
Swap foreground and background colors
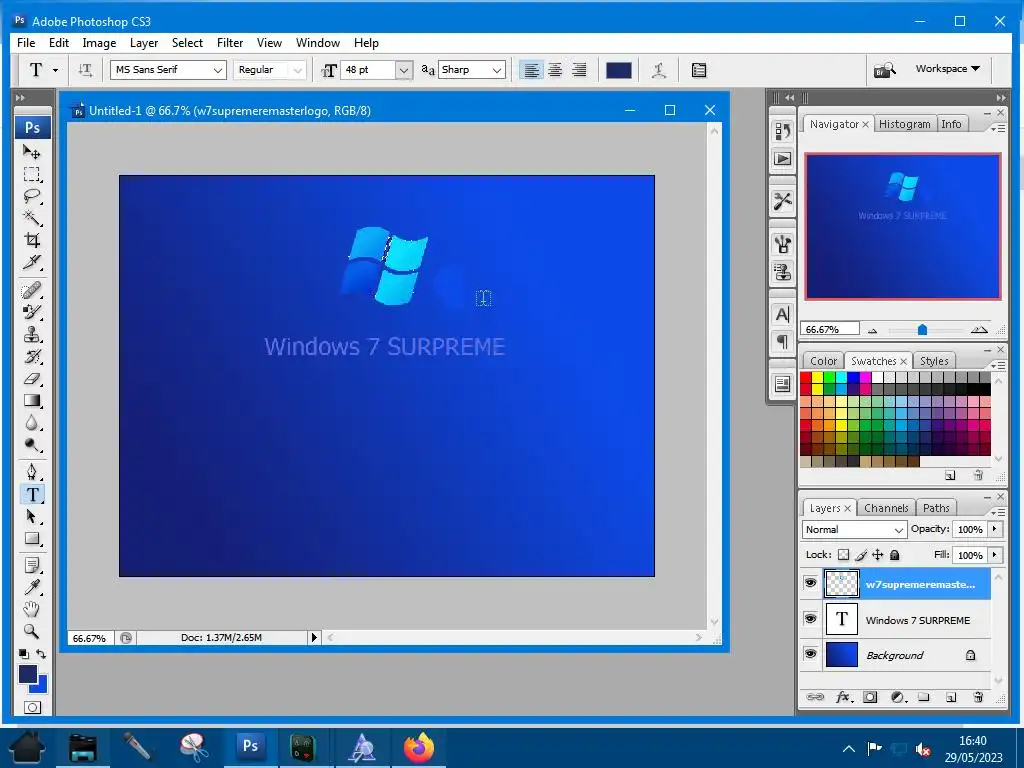point(41,654)
